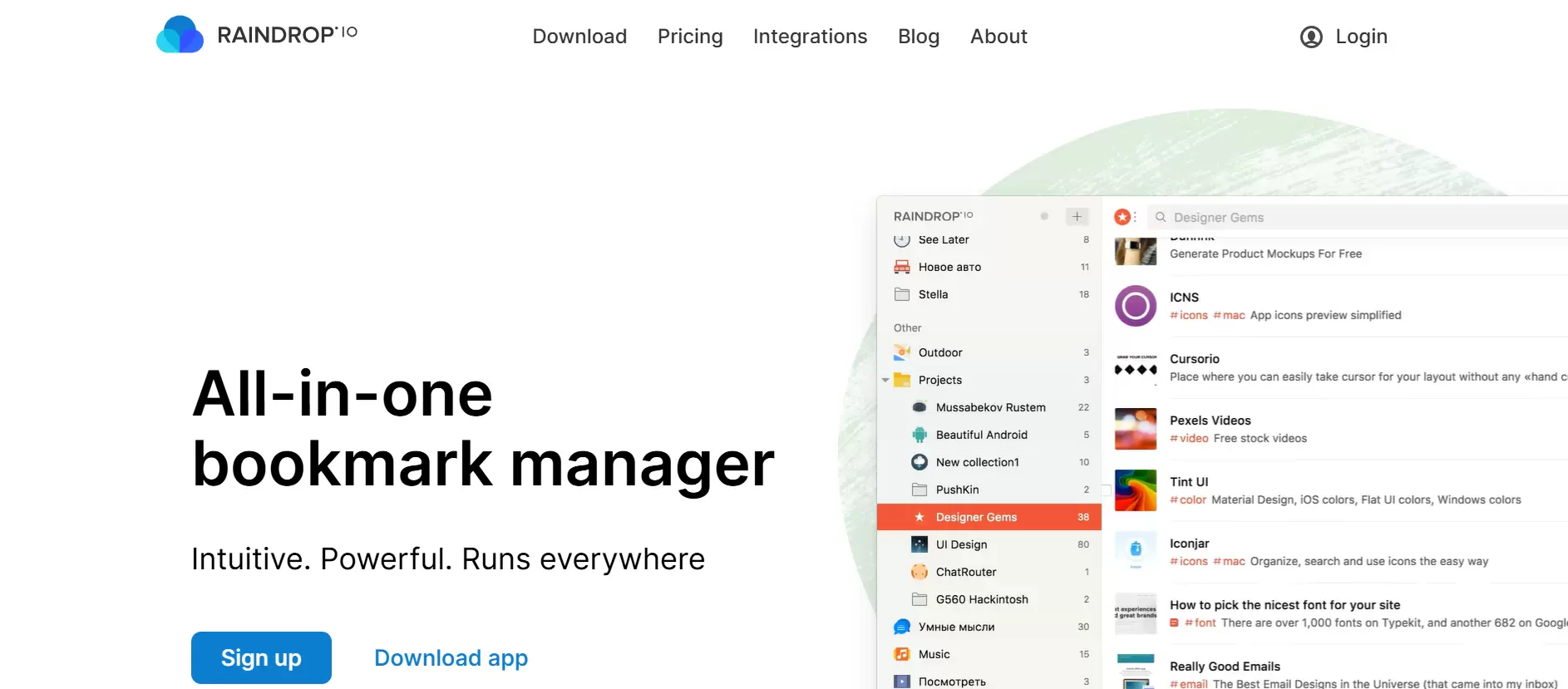The height and width of the screenshot is (689, 1568).
Task: Go to Integrations in the top menu
Action: click(x=810, y=37)
